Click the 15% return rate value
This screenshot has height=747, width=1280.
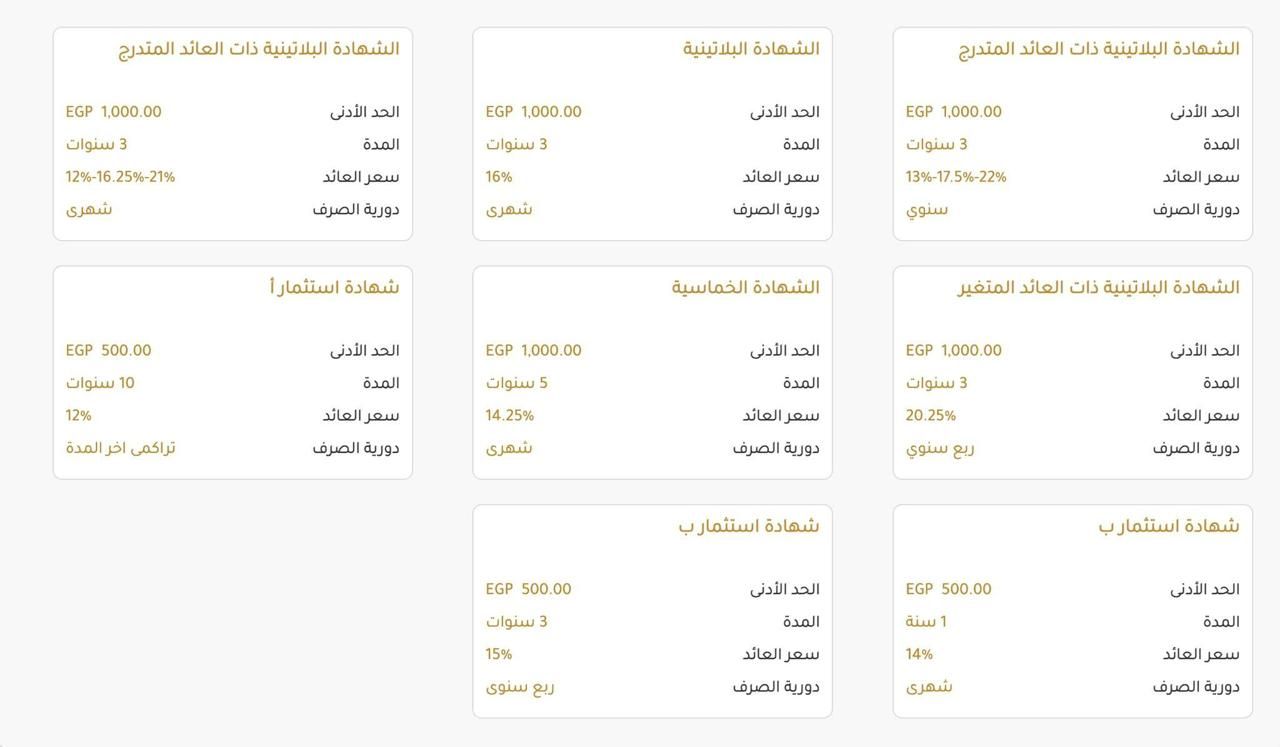coord(499,654)
